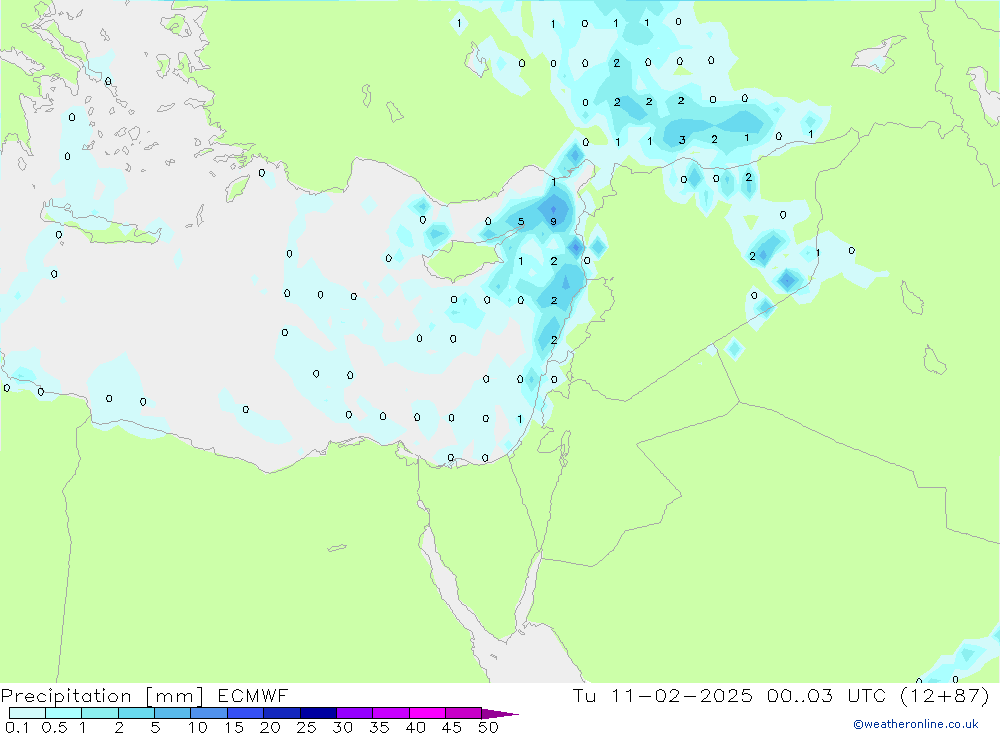Click the '40' legend scale label
Viewport: 1000px width, 733px height.
point(416,727)
